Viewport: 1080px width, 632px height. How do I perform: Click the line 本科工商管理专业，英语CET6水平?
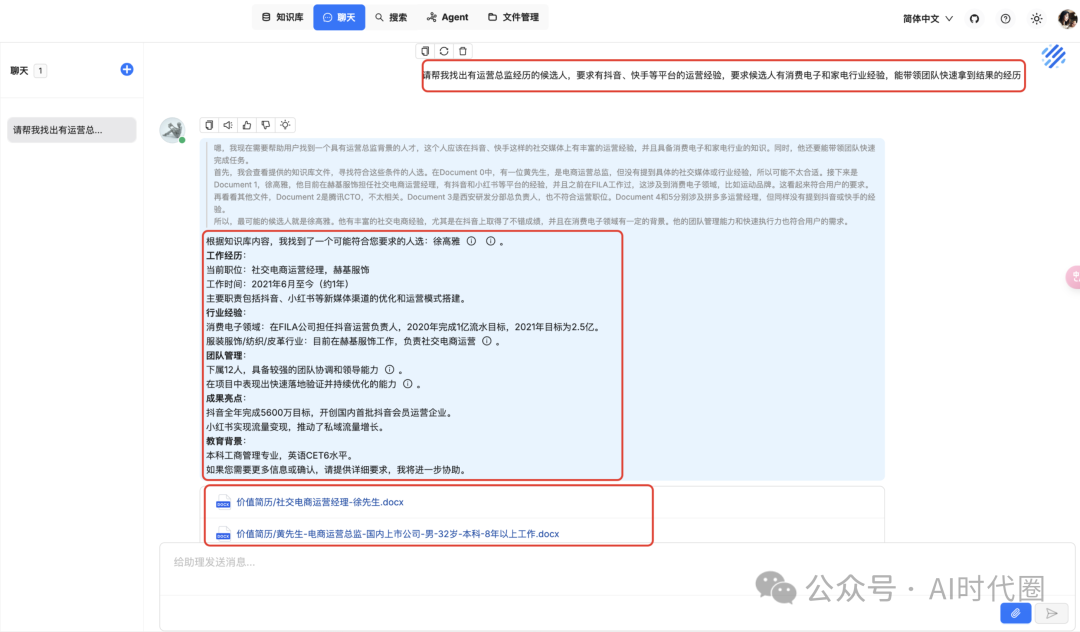point(280,455)
